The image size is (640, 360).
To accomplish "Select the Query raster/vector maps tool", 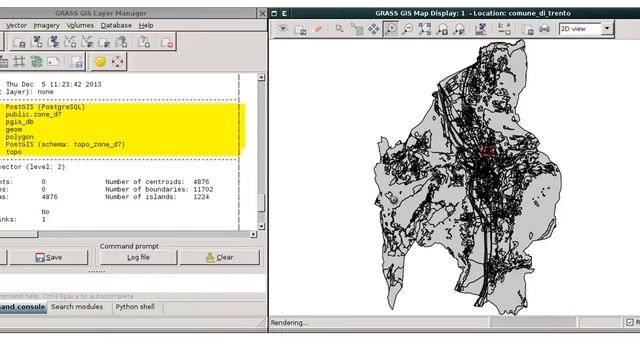I will coord(356,29).
